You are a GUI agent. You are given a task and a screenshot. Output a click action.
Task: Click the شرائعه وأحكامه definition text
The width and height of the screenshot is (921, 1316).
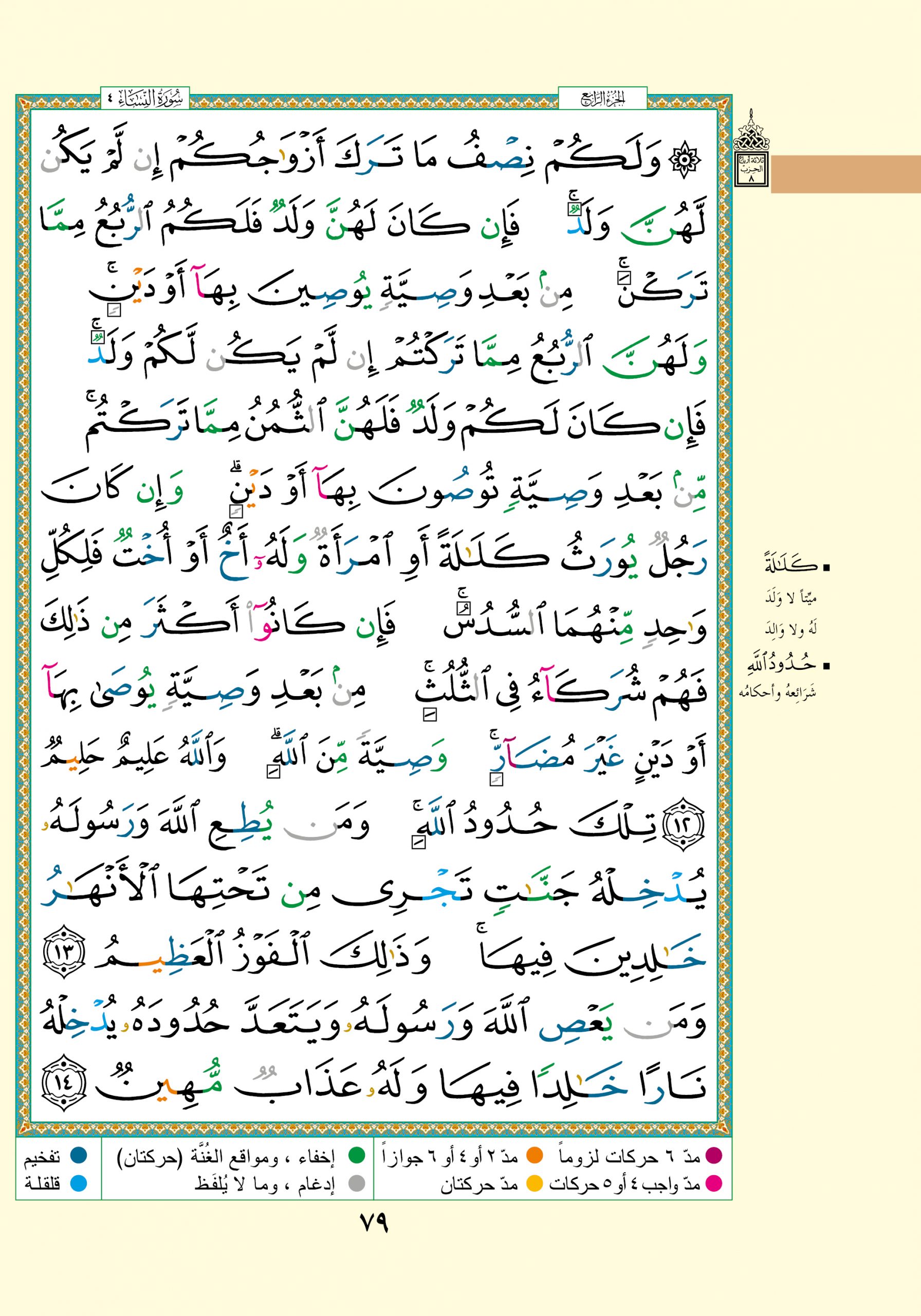tap(777, 692)
